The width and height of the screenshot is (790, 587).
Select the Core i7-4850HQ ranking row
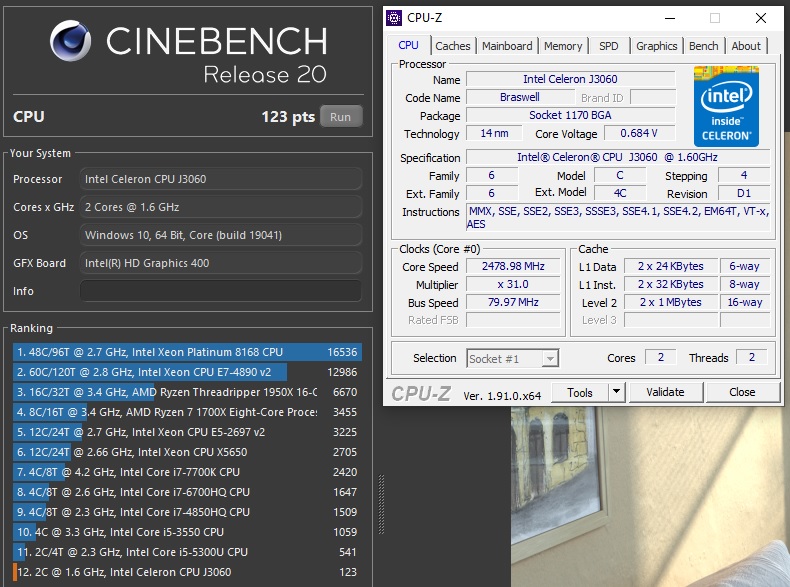187,512
